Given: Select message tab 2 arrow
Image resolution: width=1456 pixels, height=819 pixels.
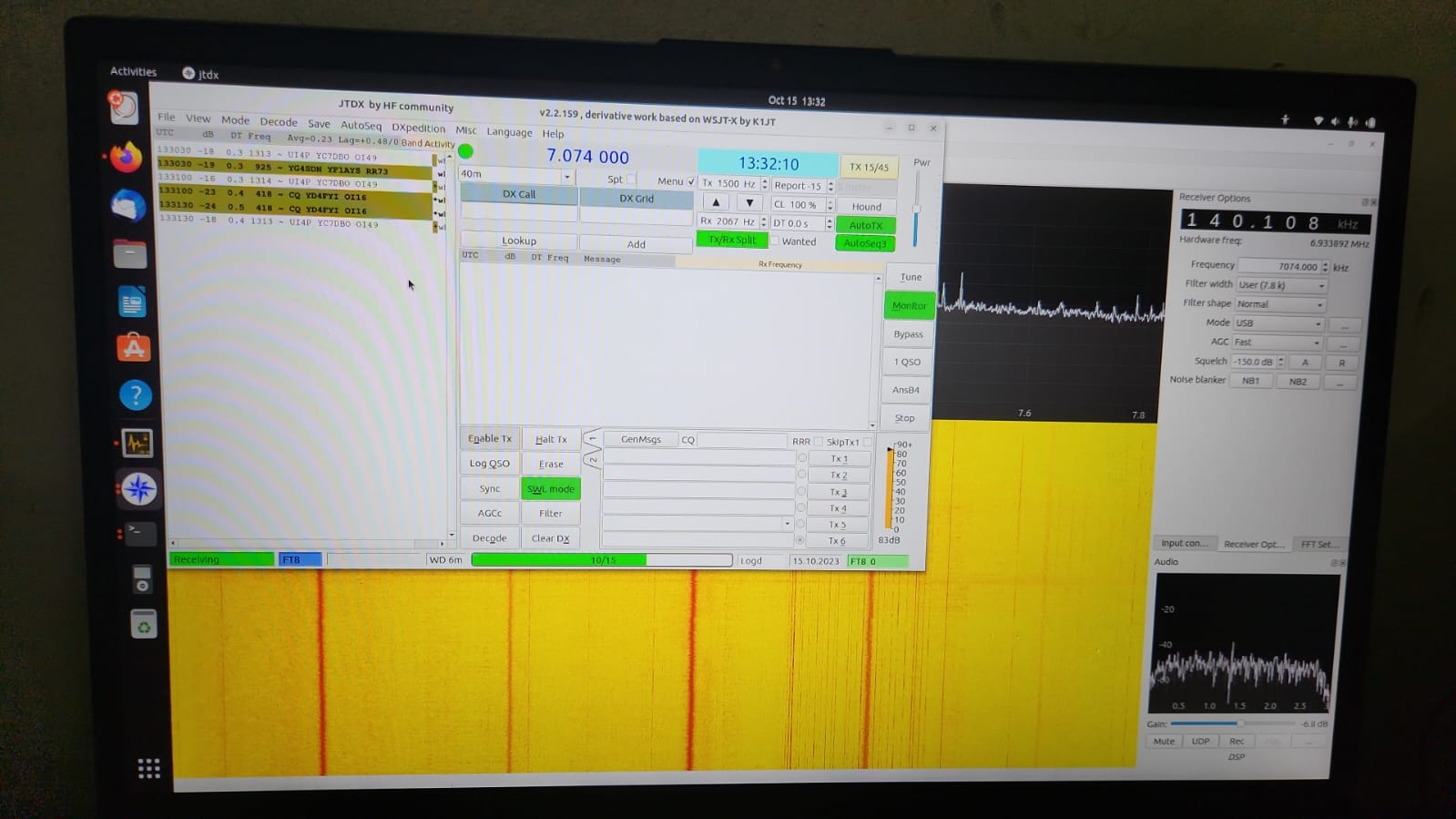Looking at the screenshot, I should pyautogui.click(x=592, y=461).
